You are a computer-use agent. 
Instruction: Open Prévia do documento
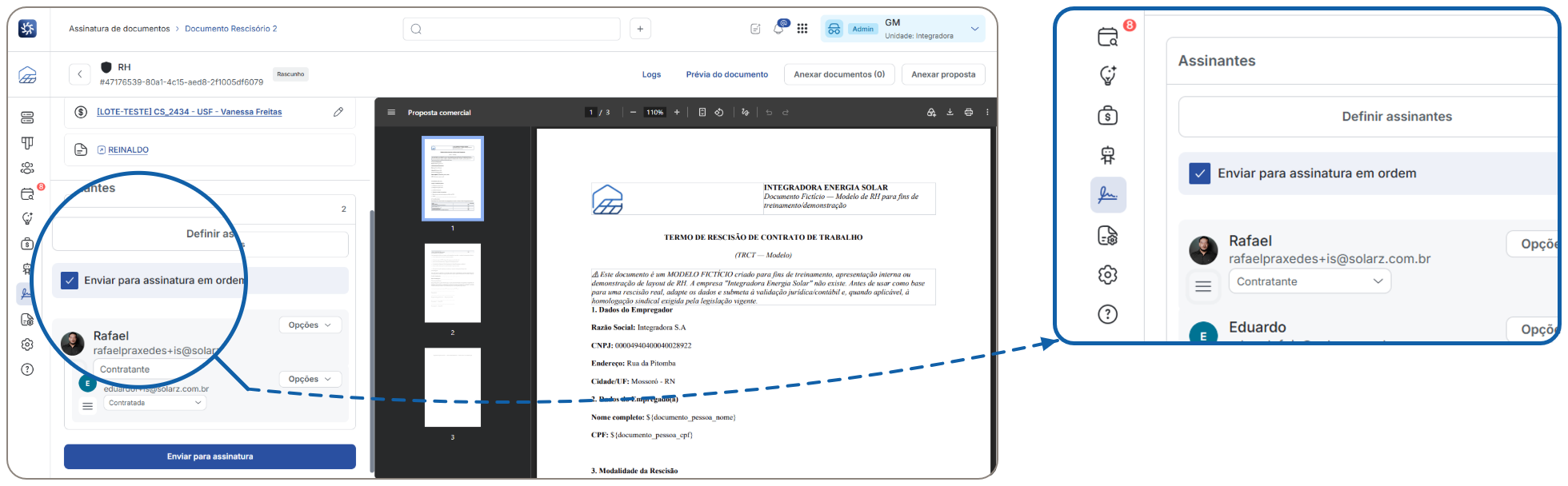click(726, 74)
